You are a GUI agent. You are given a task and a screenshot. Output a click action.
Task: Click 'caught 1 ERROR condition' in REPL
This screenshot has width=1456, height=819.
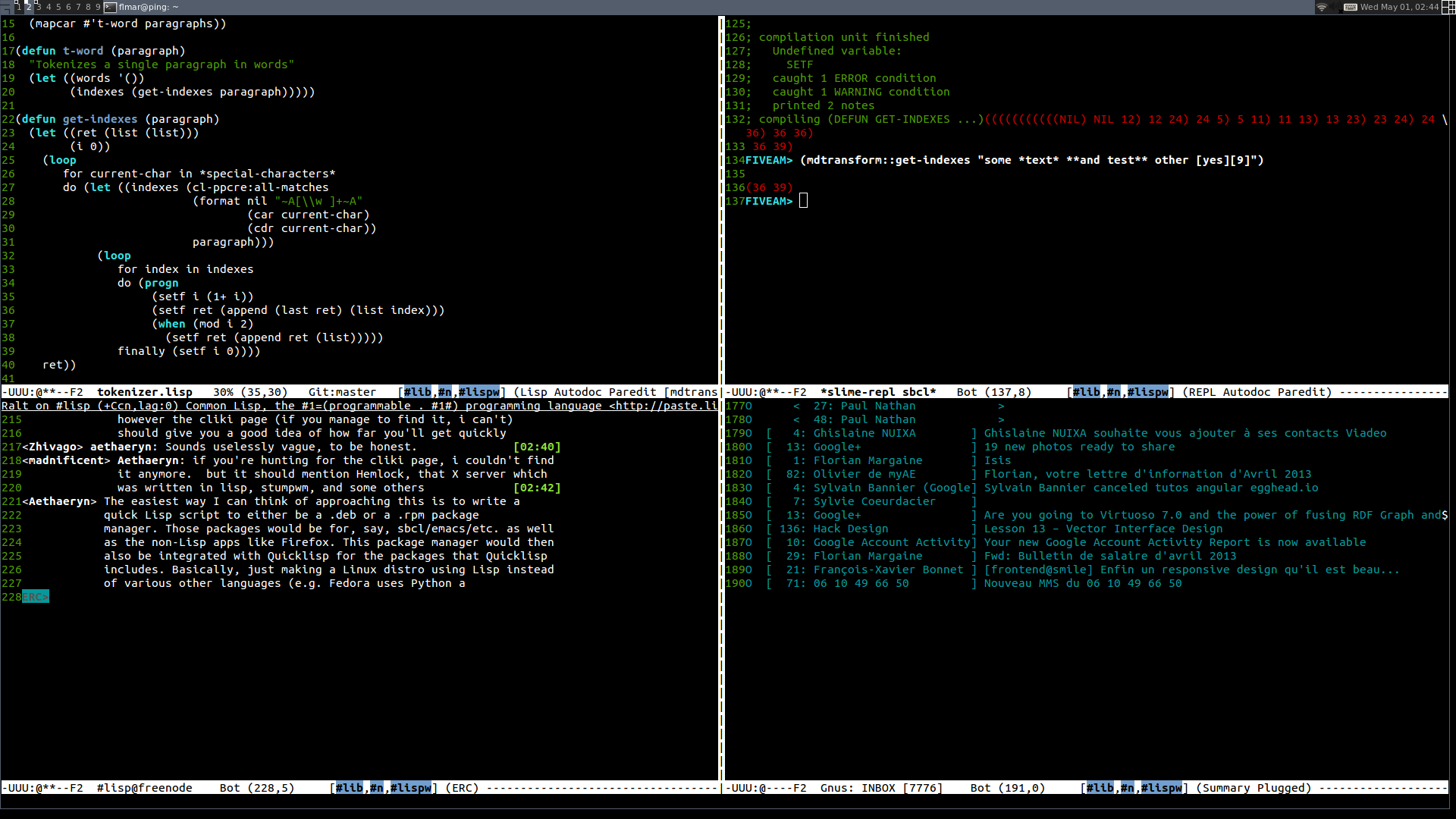855,78
